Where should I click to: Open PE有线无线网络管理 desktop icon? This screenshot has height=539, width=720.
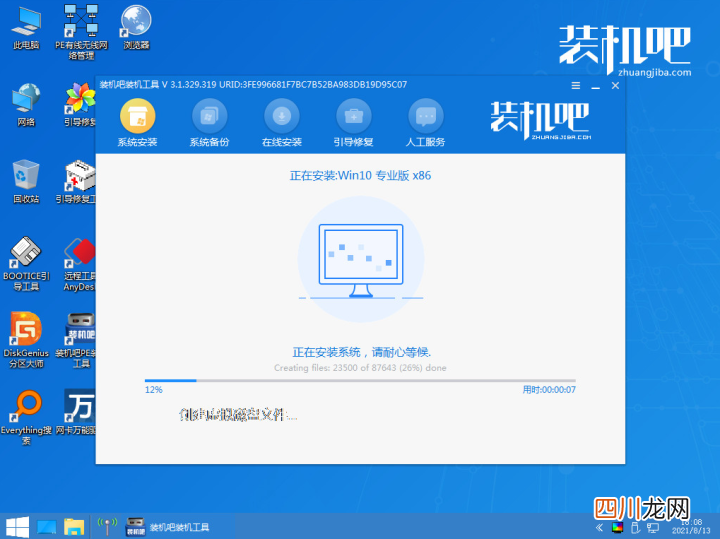(81, 32)
